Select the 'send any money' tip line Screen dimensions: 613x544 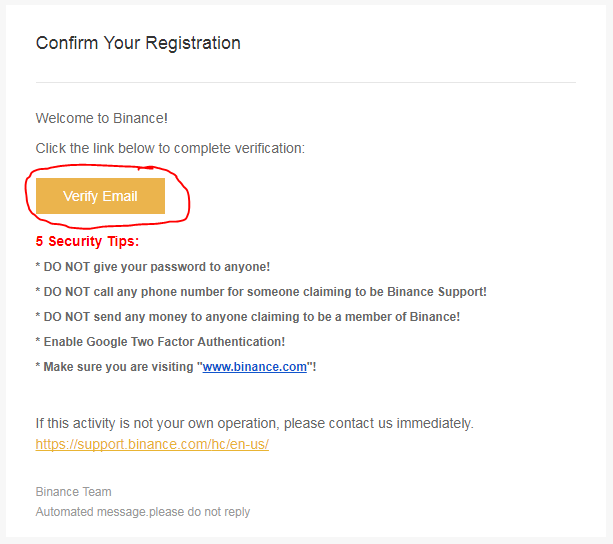click(248, 317)
